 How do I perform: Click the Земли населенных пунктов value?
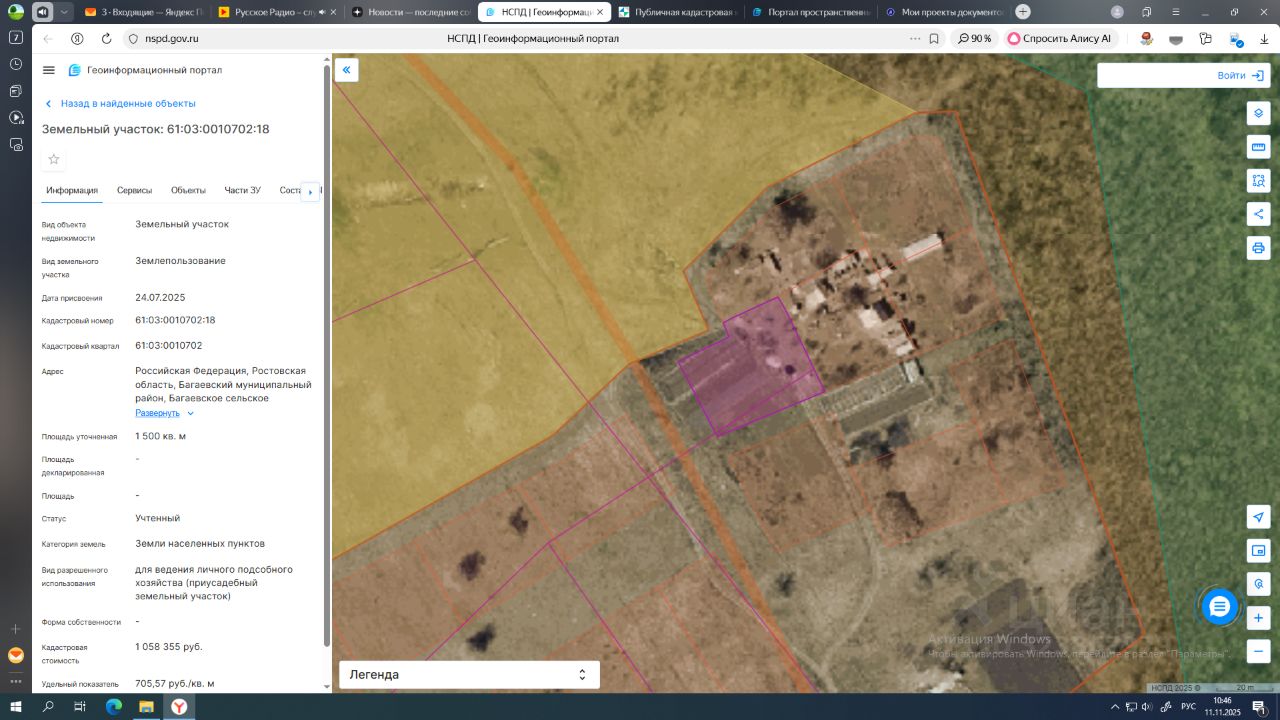click(x=200, y=543)
